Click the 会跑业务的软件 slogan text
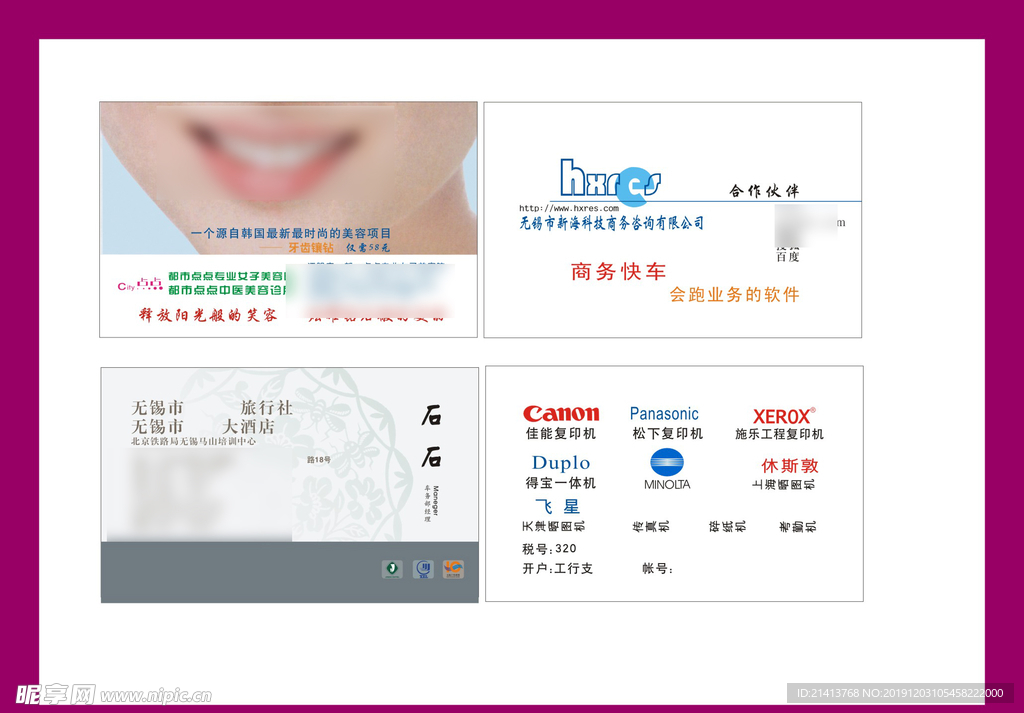Viewport: 1024px width, 713px height. 735,295
